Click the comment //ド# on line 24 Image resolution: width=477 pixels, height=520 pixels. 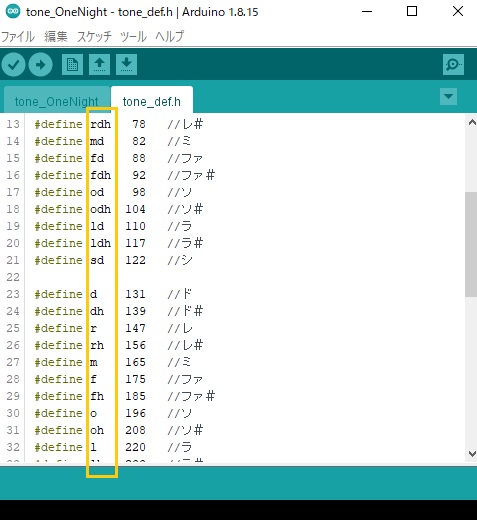[185, 311]
